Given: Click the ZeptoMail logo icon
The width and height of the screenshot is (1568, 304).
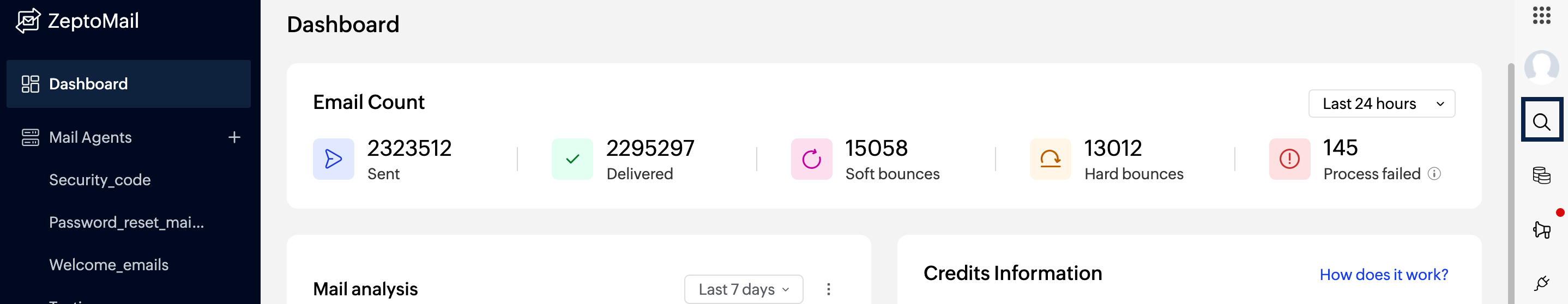Looking at the screenshot, I should point(28,21).
